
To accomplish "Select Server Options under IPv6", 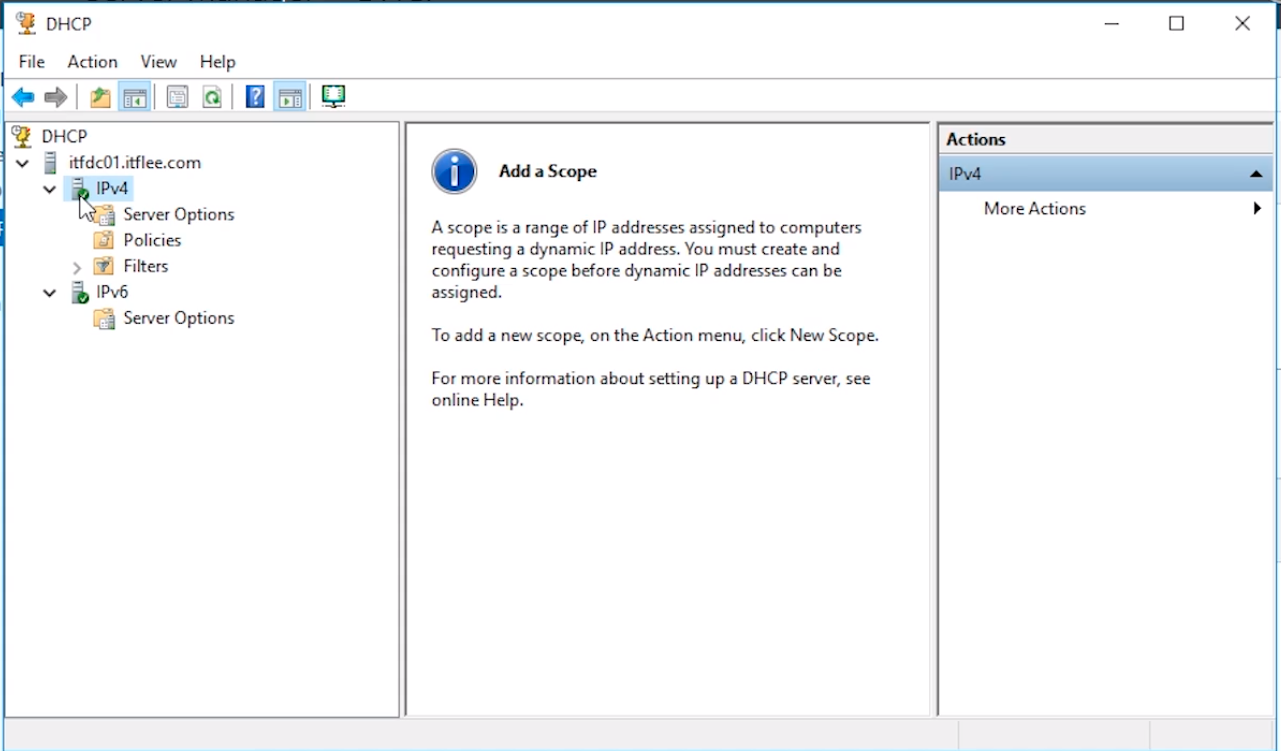I will tap(179, 318).
